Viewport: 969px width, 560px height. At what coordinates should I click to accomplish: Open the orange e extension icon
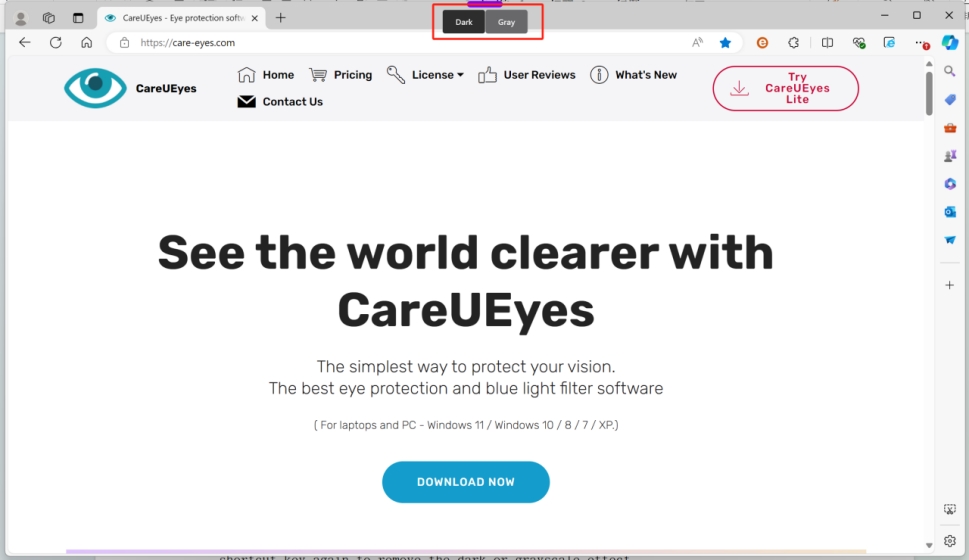[x=763, y=43]
